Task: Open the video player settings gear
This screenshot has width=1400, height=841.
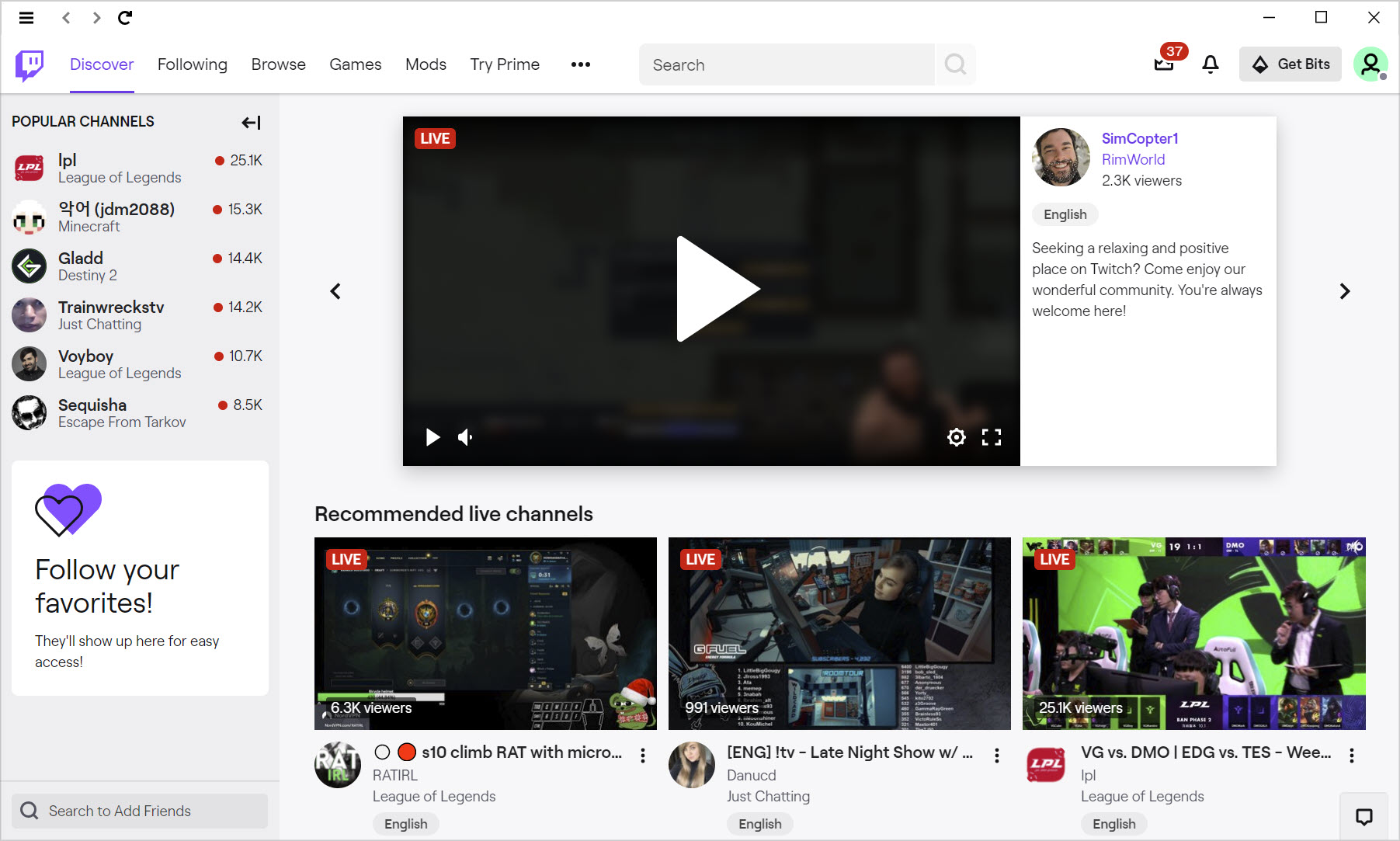Action: [957, 437]
